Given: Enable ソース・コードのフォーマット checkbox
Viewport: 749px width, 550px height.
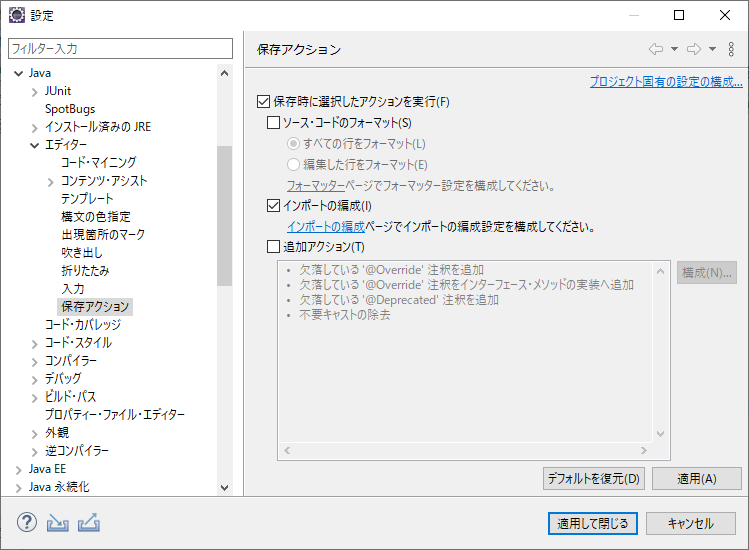Looking at the screenshot, I should coord(273,123).
